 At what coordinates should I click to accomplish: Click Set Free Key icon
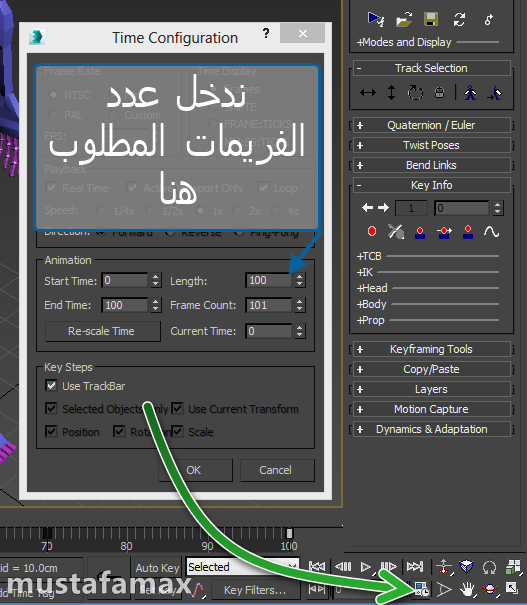coord(468,232)
